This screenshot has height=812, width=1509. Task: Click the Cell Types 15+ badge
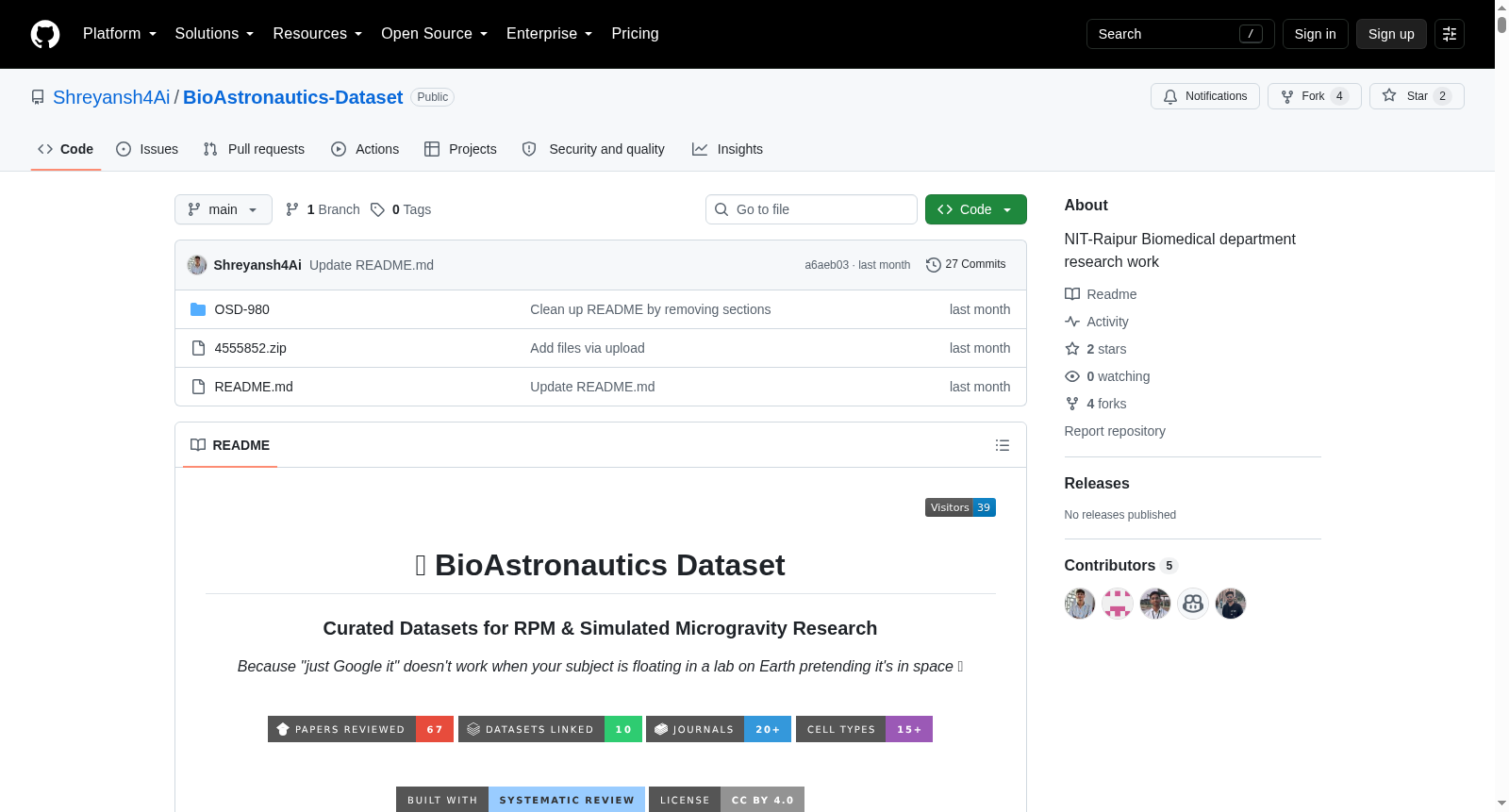pos(864,729)
